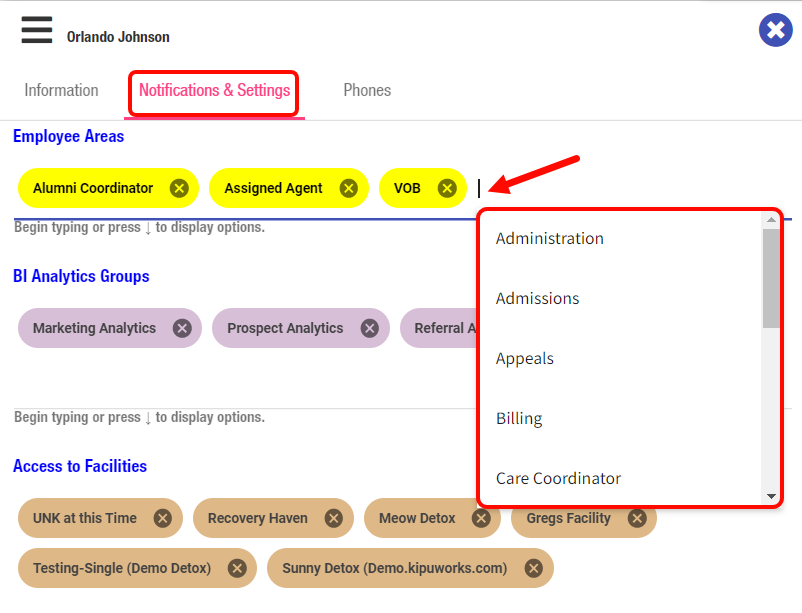The image size is (802, 613).
Task: Remove Marketing Analytics group chip
Action: tap(182, 328)
